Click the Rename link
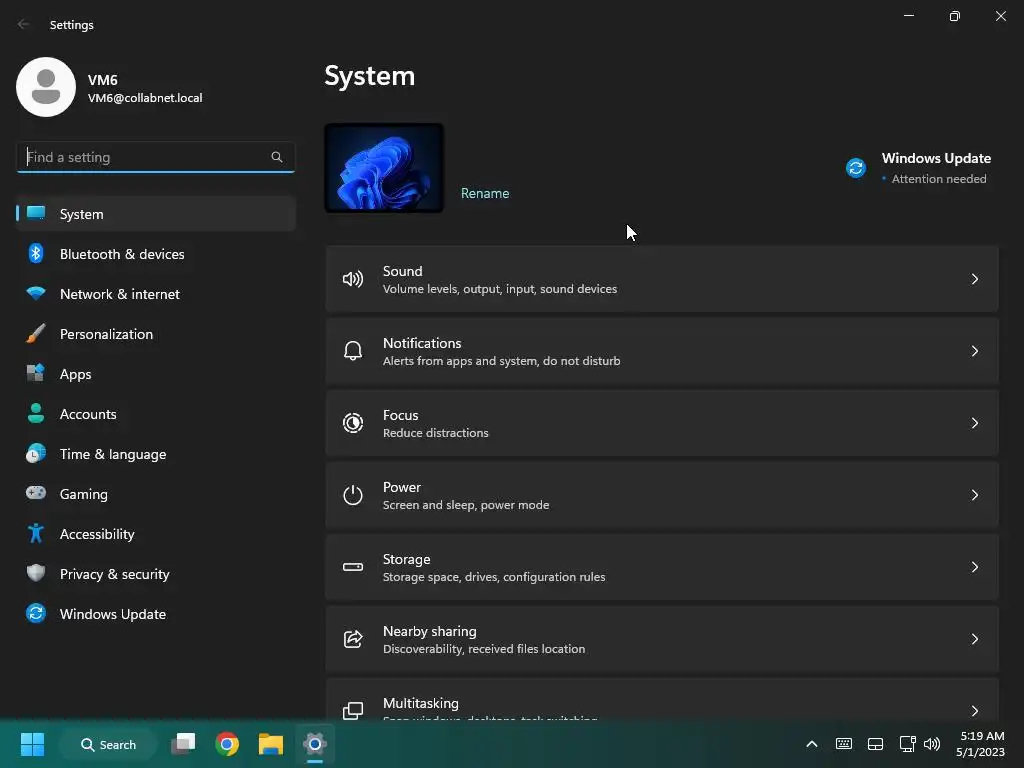 [x=485, y=193]
